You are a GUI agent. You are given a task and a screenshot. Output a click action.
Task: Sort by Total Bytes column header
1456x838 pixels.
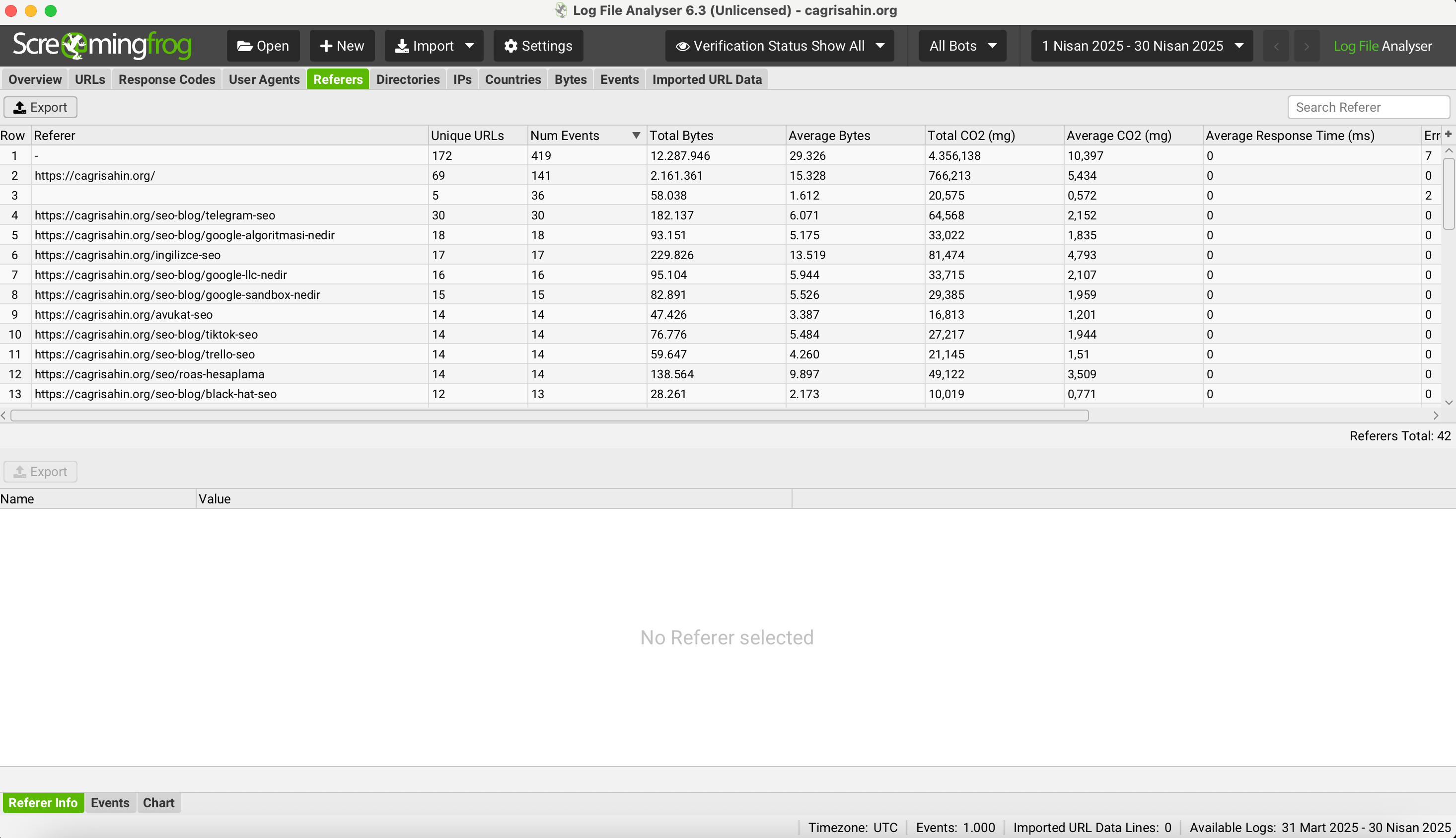pyautogui.click(x=717, y=135)
